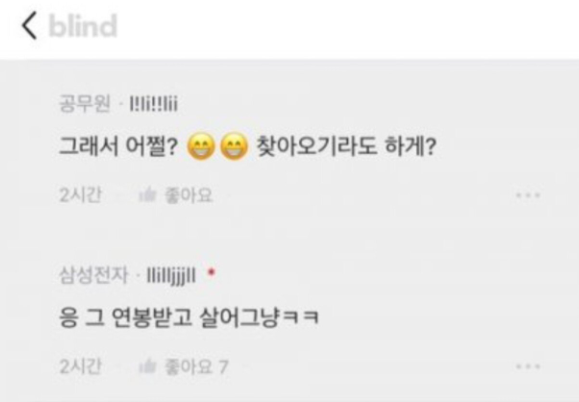
Task: Open profile of user l!li!!lii
Action: (x=153, y=104)
